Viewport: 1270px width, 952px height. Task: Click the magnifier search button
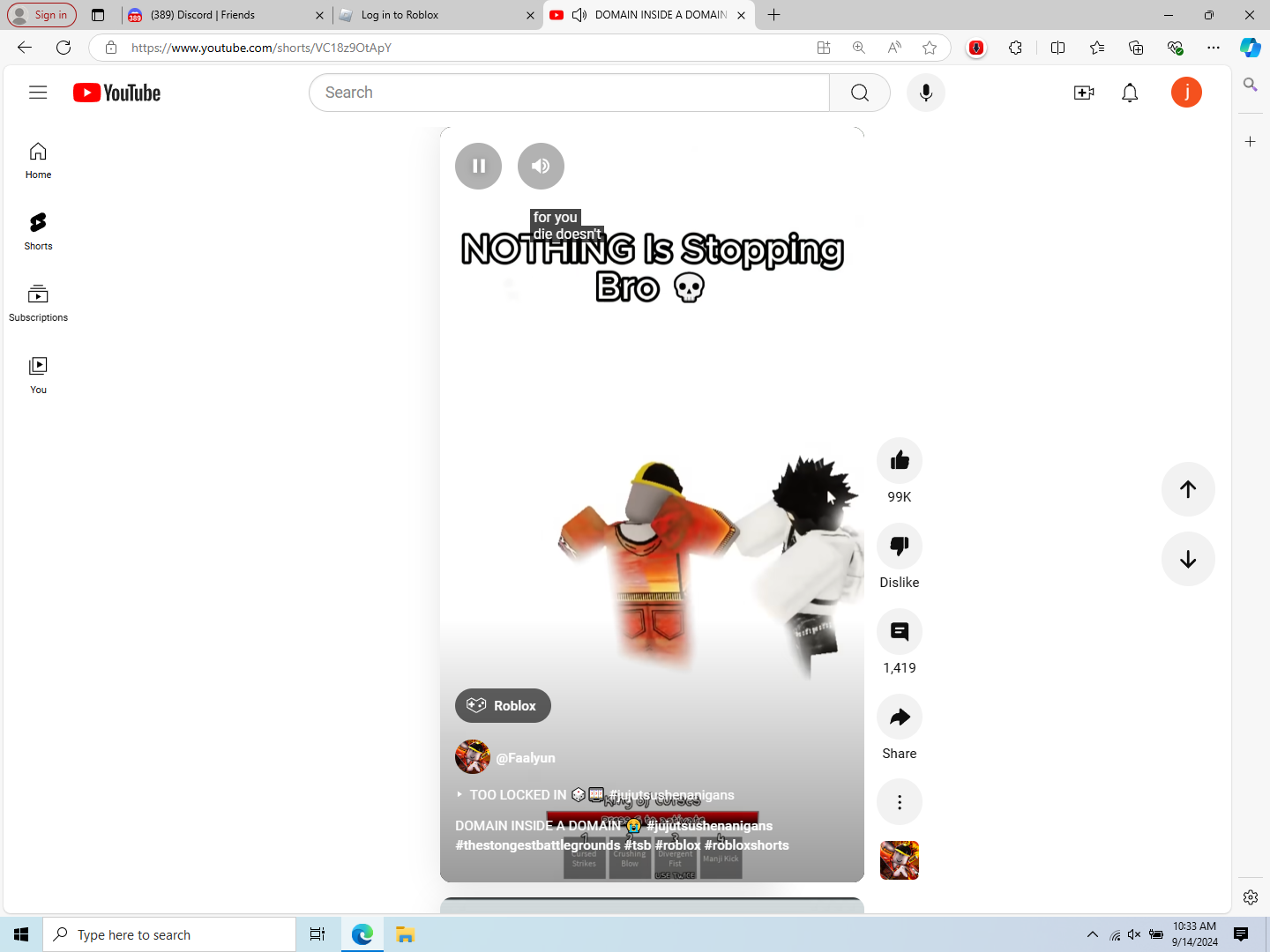click(x=860, y=93)
